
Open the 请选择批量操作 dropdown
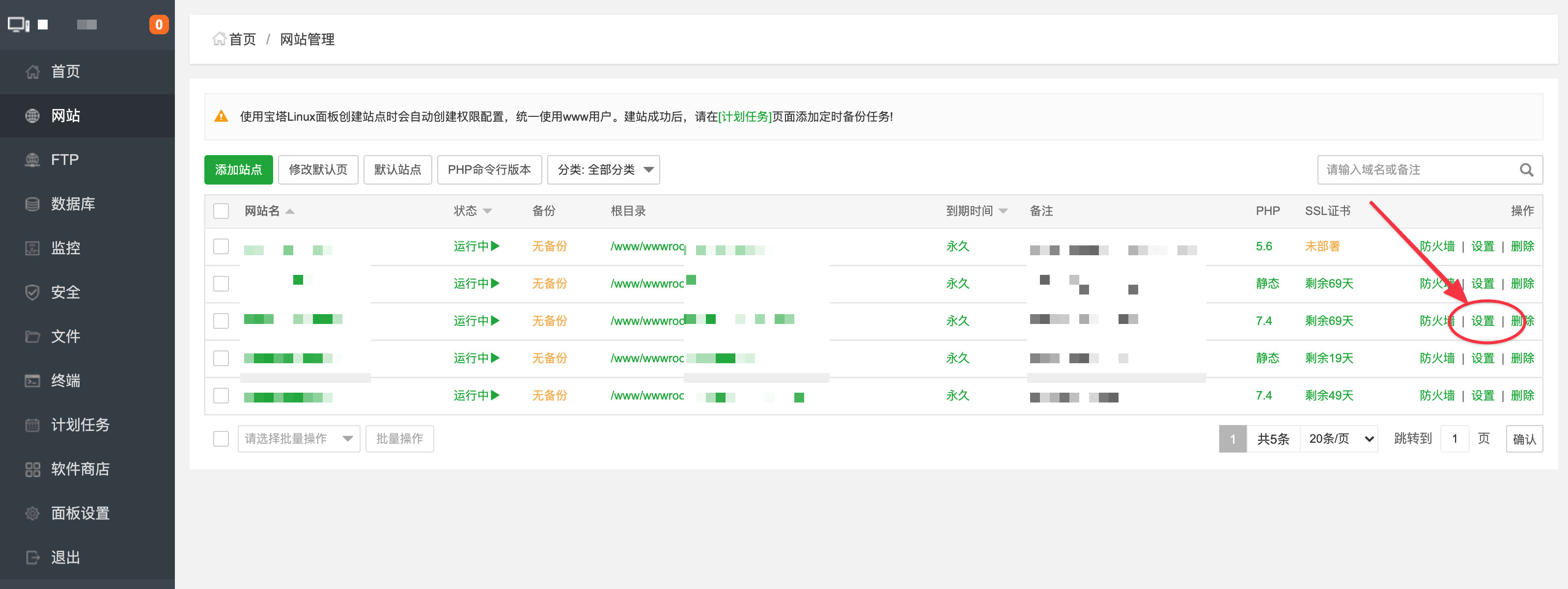pos(298,439)
